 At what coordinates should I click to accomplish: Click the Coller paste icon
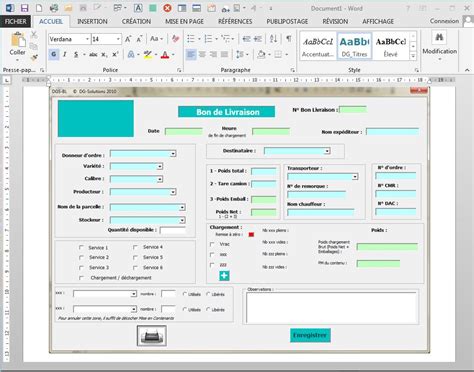[18, 41]
